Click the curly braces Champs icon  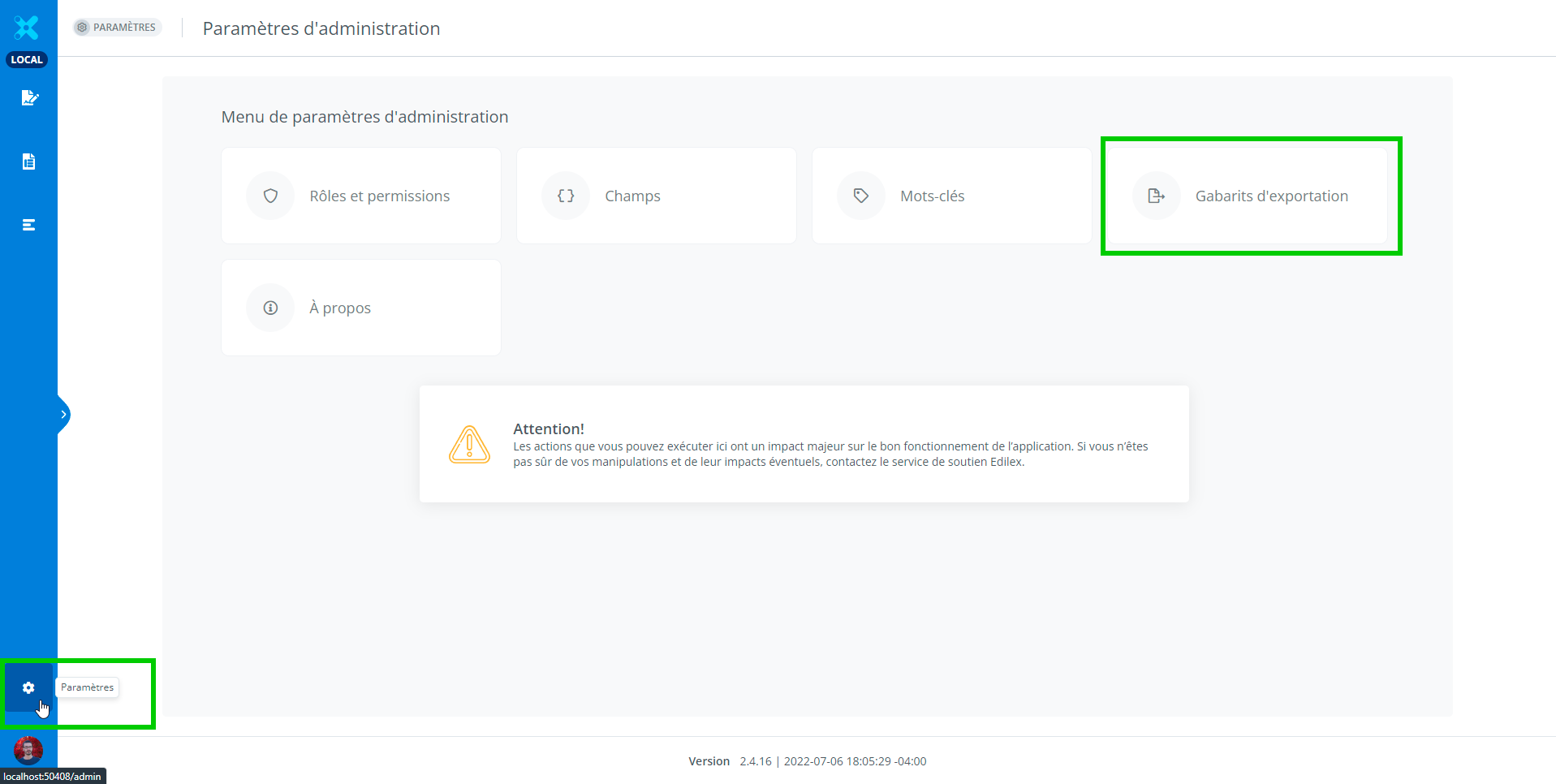click(x=566, y=196)
